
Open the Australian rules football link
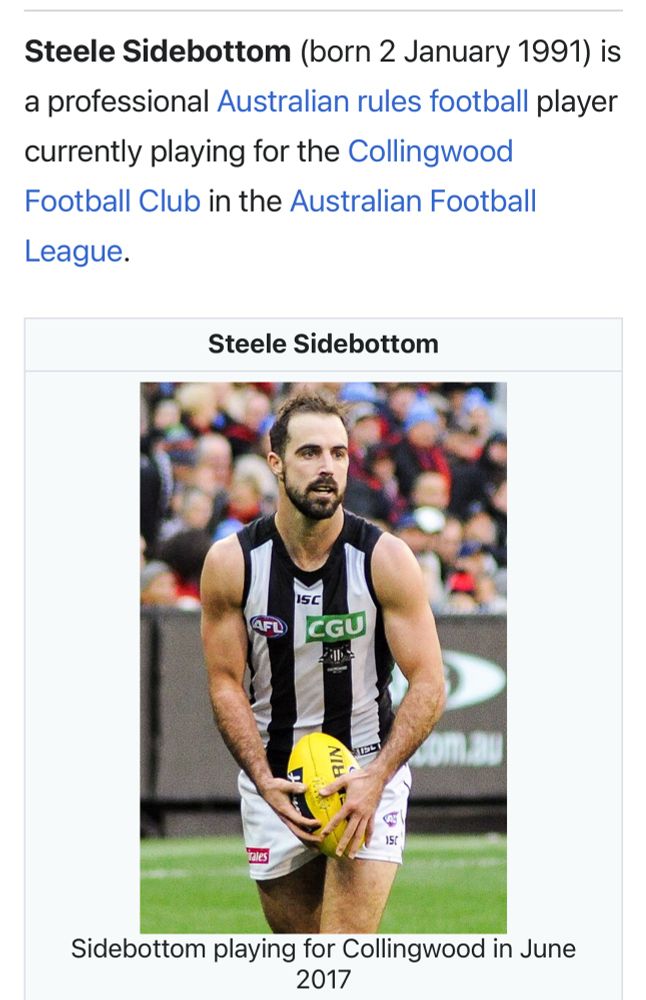coord(372,101)
